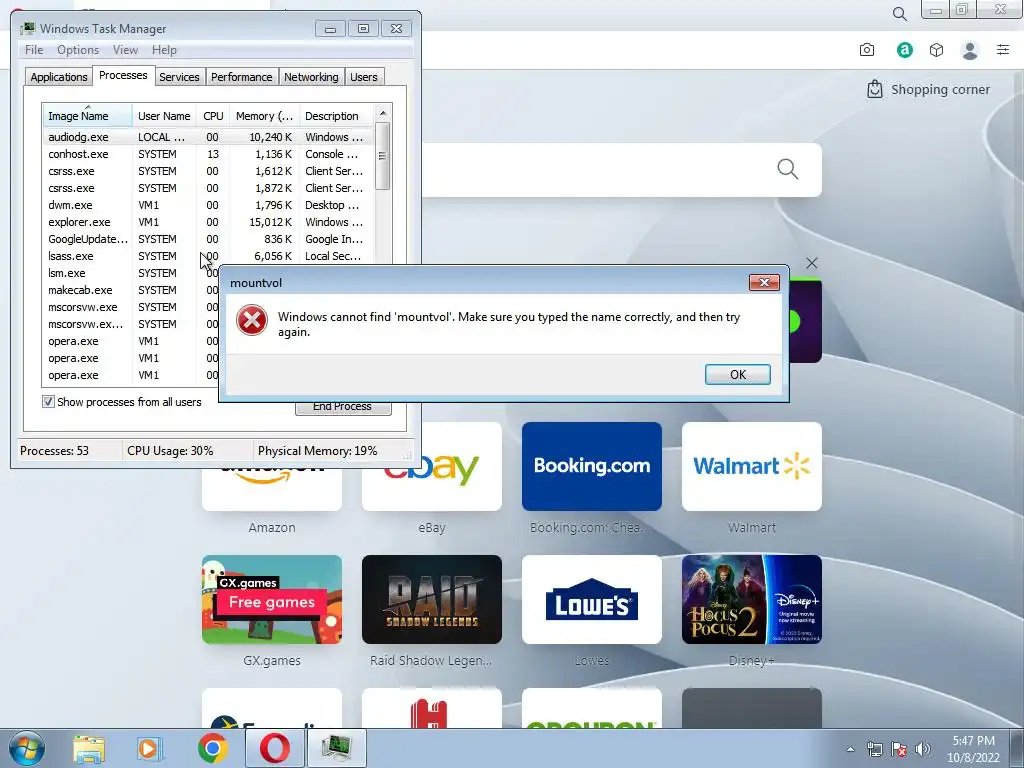1024x768 pixels.
Task: Open the Options menu in Task Manager
Action: click(x=78, y=50)
